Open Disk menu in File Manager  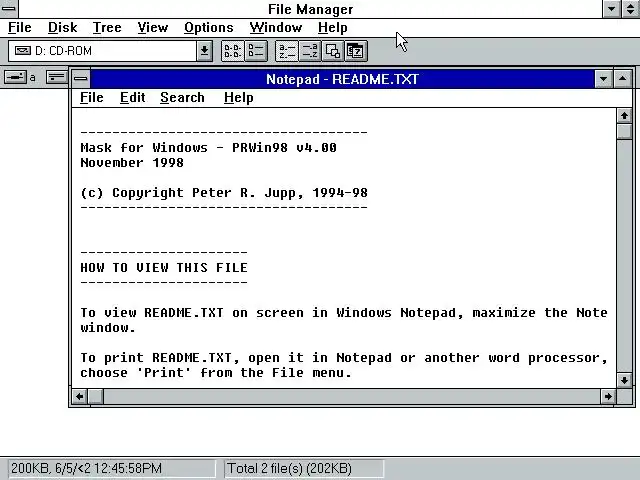[62, 27]
